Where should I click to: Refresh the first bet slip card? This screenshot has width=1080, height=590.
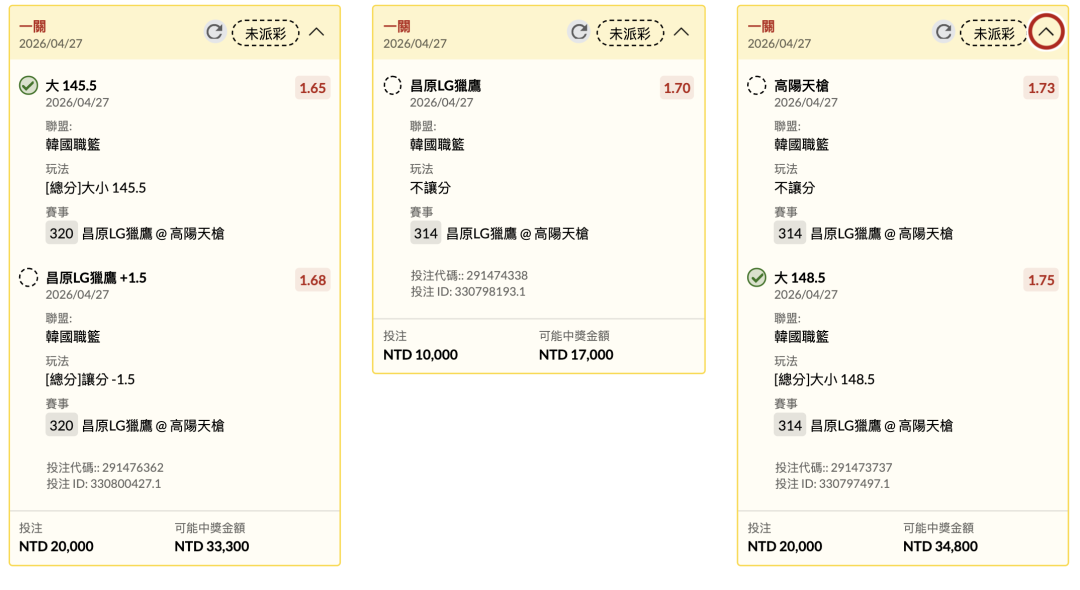214,32
